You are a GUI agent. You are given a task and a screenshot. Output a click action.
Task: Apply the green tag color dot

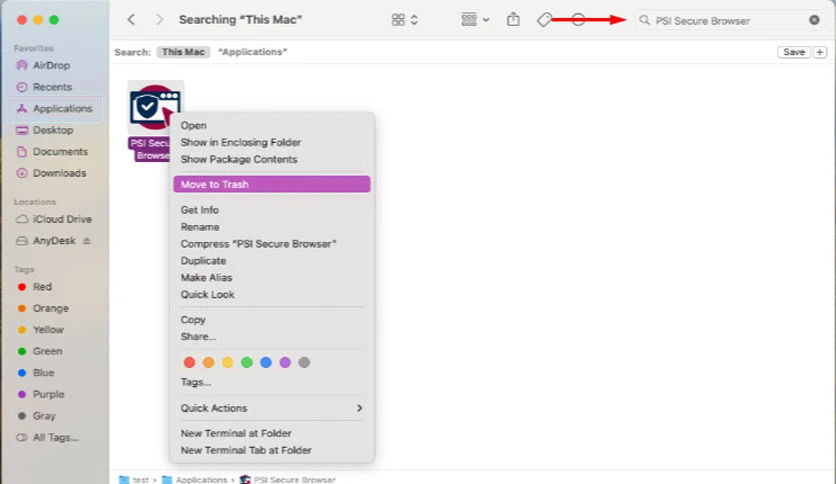click(247, 362)
